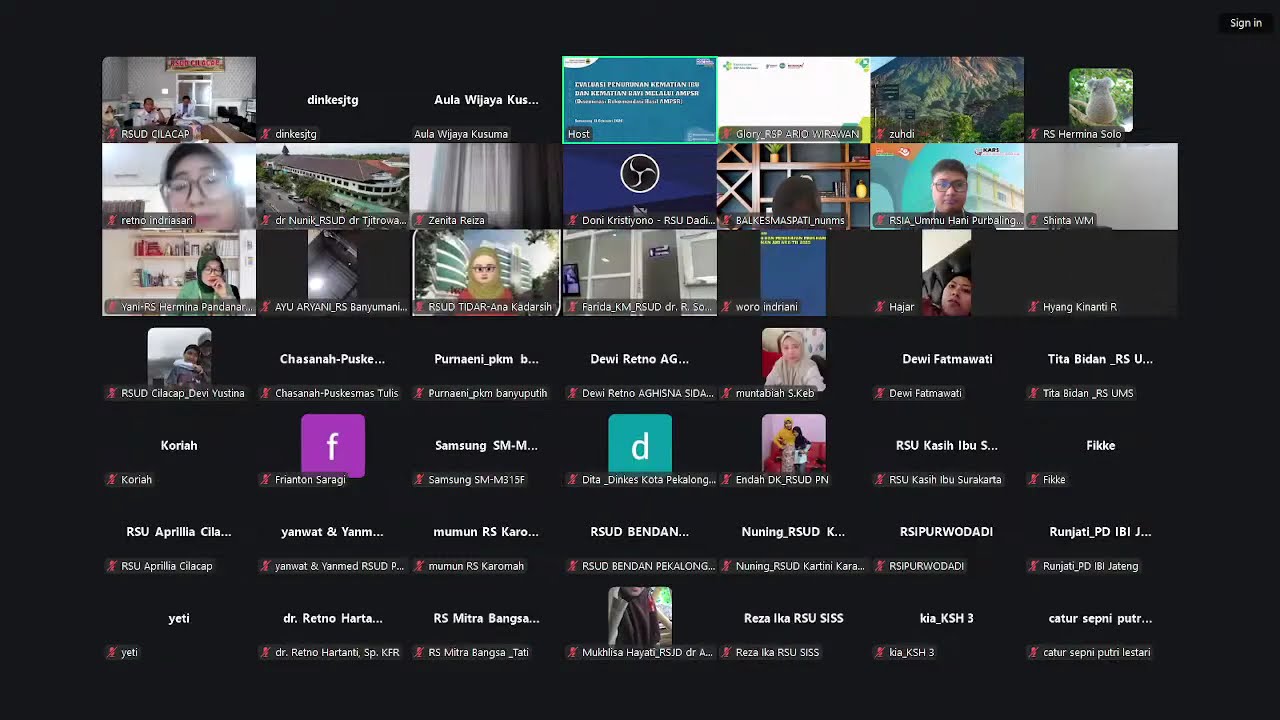Click muted mic icon beside woro indriani
Screen dimensions: 1280x720
[x=726, y=307]
